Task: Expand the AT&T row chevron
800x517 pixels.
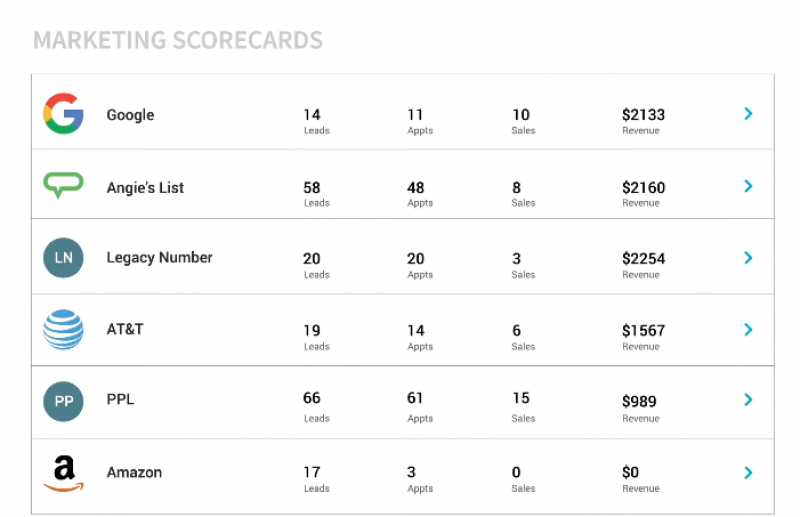Action: 748,329
